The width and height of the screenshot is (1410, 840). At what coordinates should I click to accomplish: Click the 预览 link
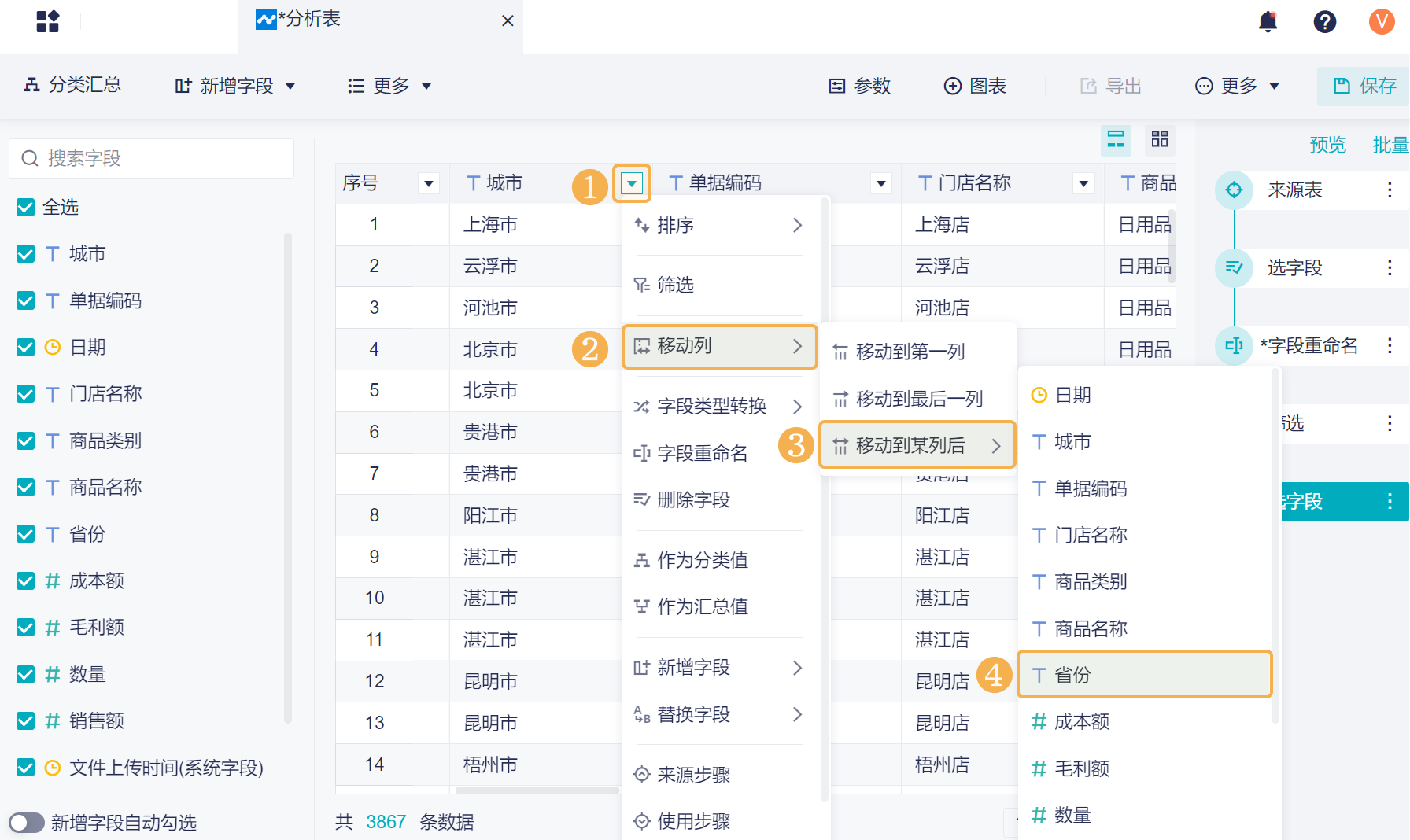pyautogui.click(x=1327, y=145)
